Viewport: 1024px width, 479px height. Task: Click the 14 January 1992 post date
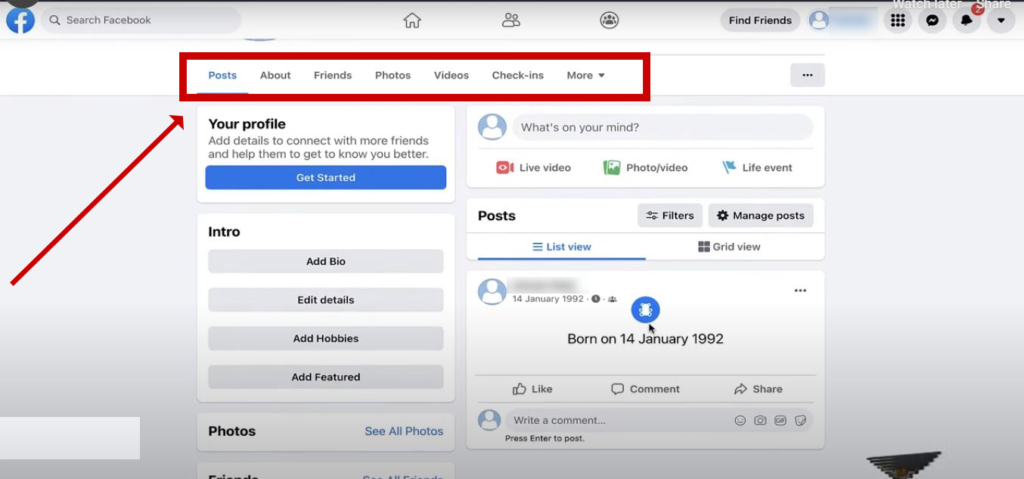tap(549, 299)
